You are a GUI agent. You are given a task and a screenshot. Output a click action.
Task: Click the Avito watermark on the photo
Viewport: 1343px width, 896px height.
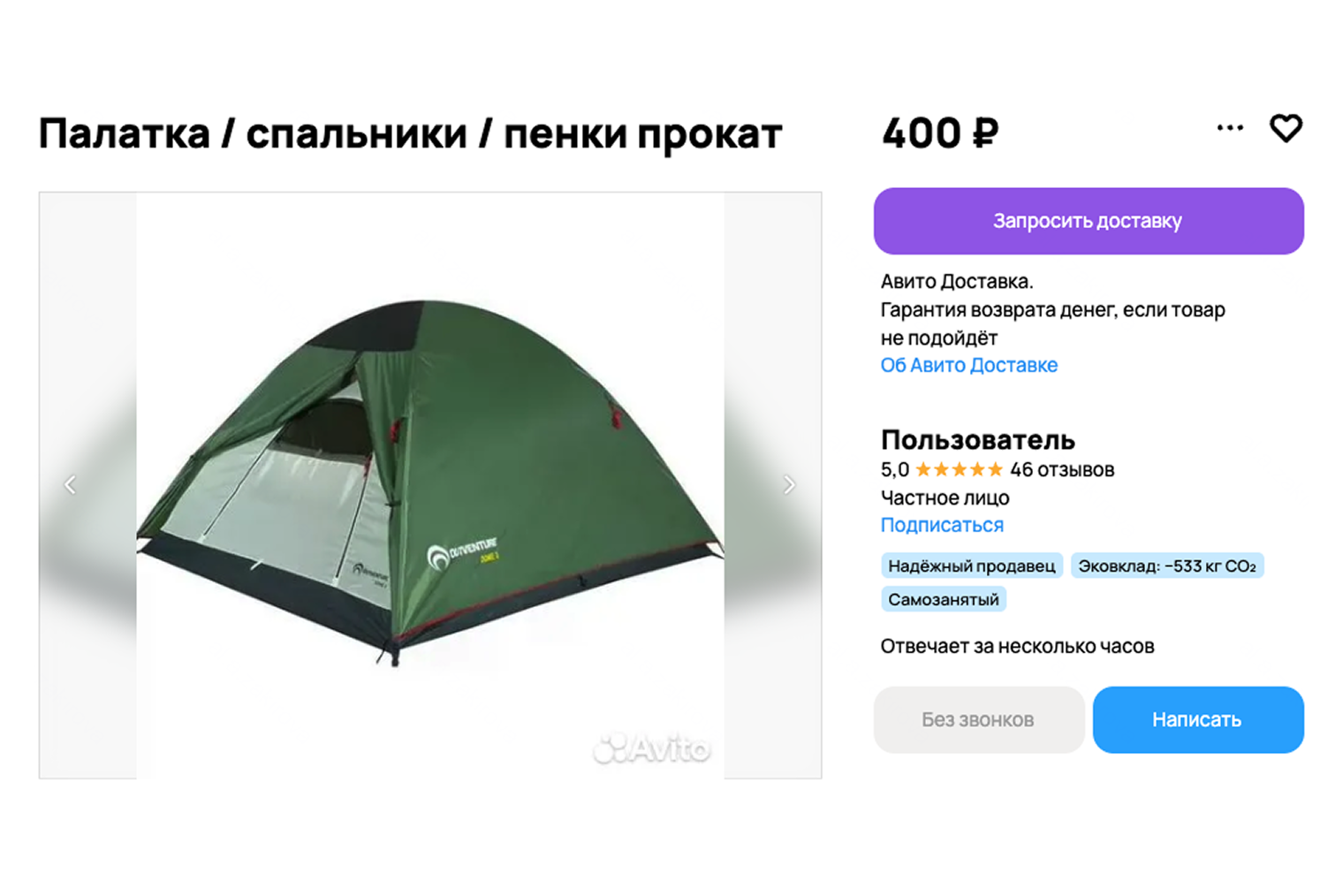coord(652,748)
